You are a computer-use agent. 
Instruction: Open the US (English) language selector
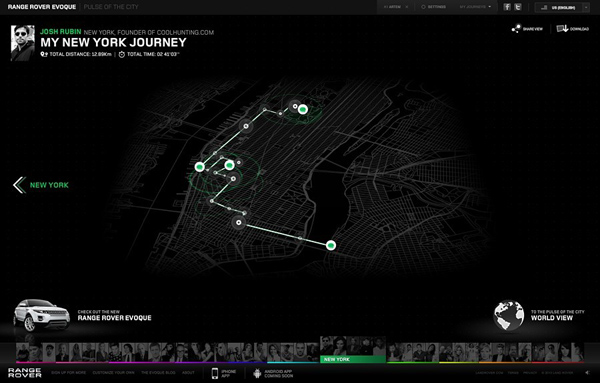coord(559,7)
